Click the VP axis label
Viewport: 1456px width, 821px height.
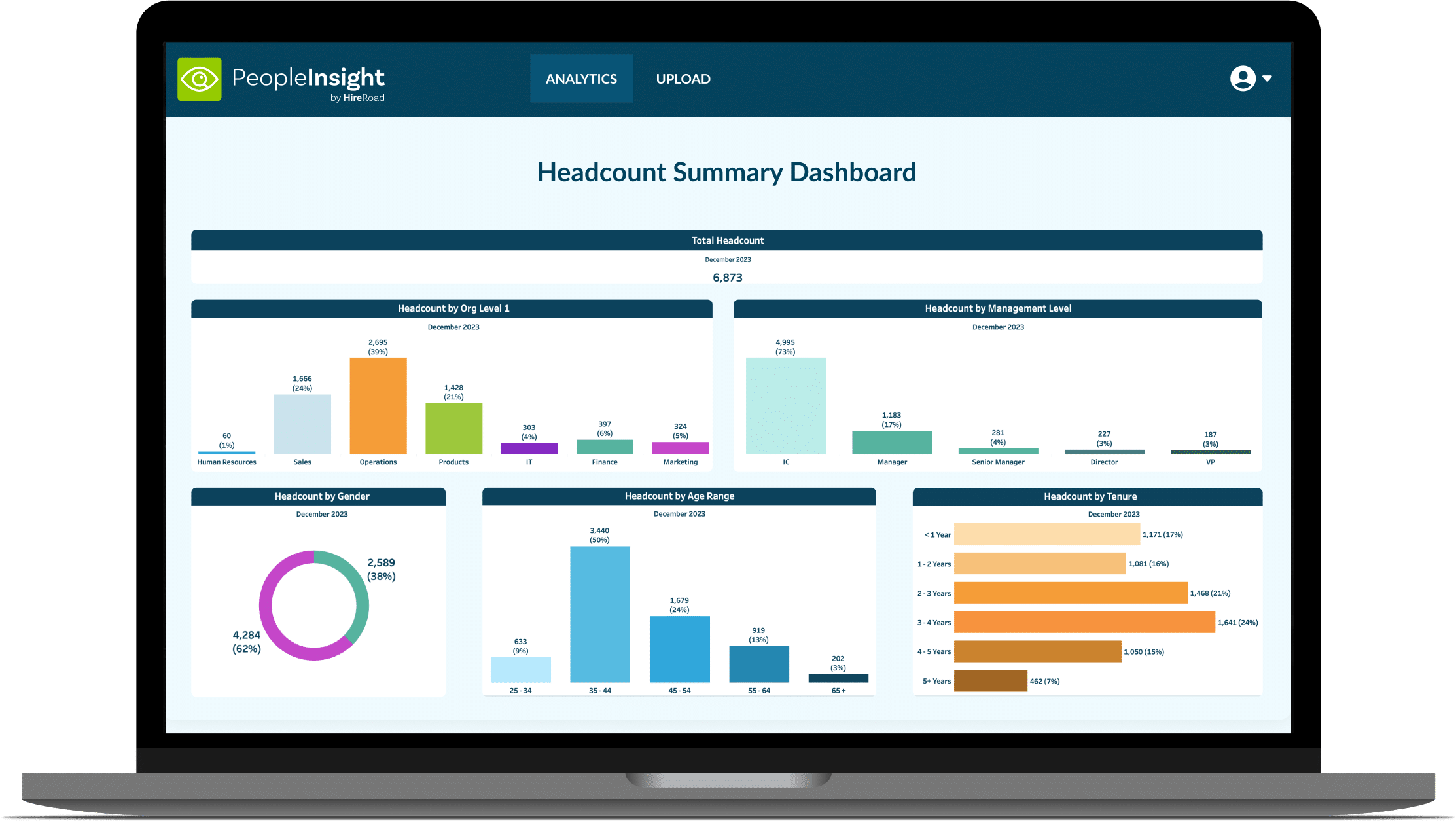1211,462
